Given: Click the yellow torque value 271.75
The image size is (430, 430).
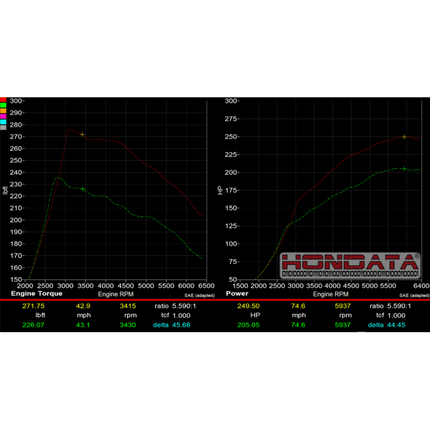Looking at the screenshot, I should [x=33, y=306].
